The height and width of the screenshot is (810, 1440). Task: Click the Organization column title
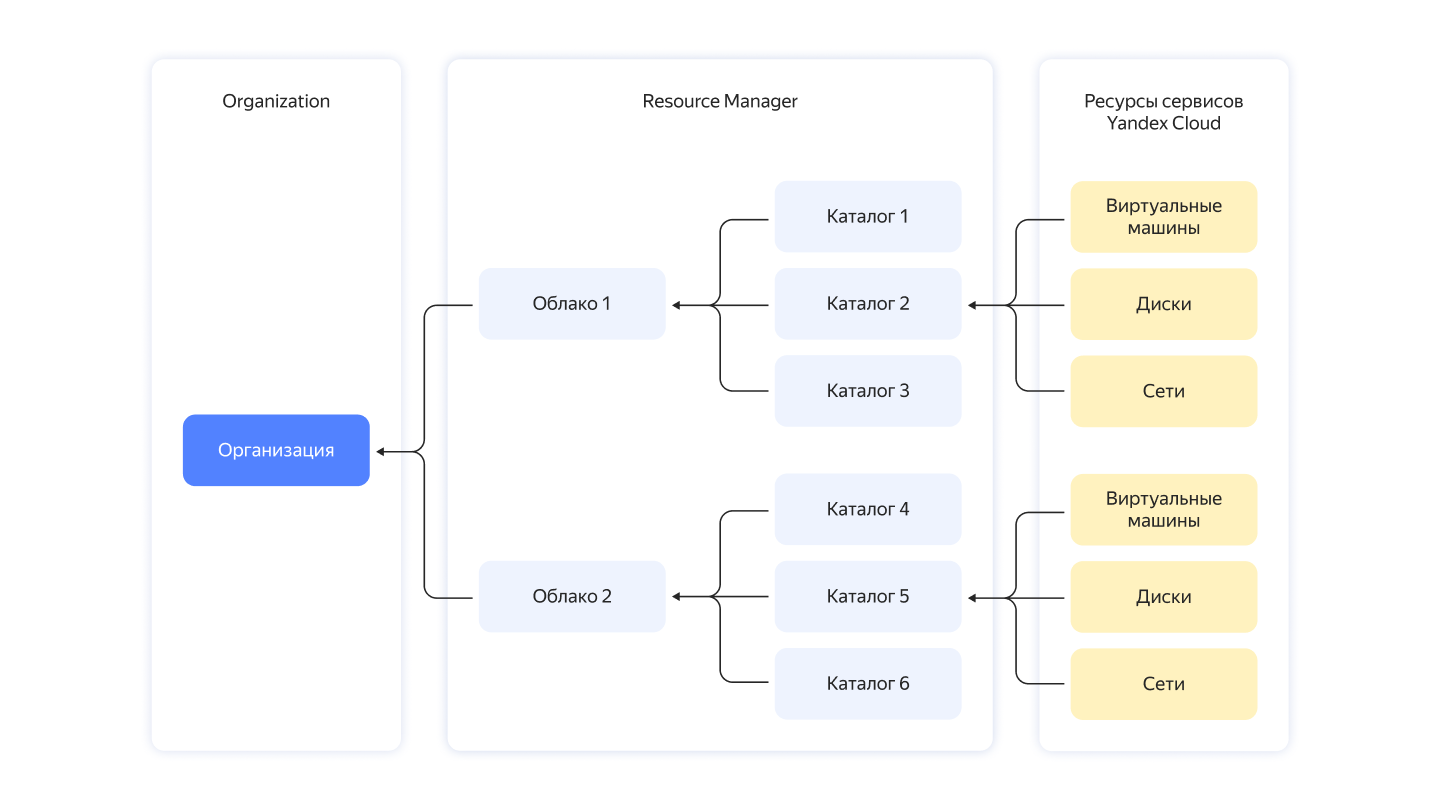click(x=276, y=101)
